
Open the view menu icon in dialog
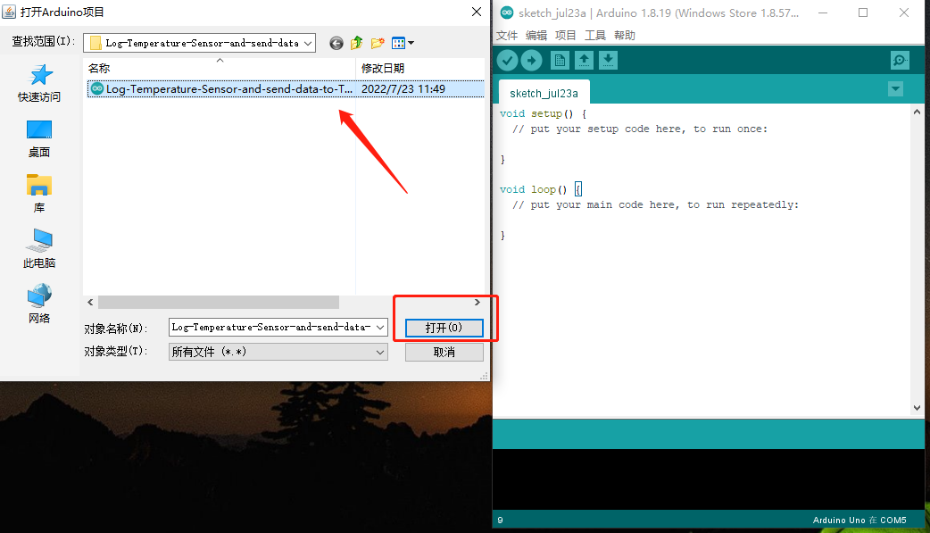pyautogui.click(x=403, y=43)
